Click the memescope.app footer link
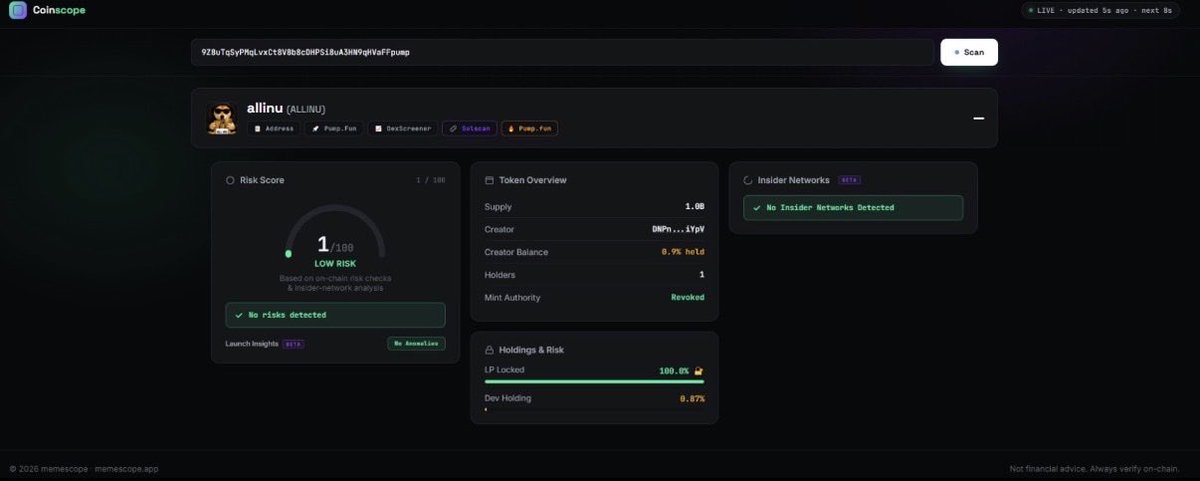The width and height of the screenshot is (1200, 481). 127,469
